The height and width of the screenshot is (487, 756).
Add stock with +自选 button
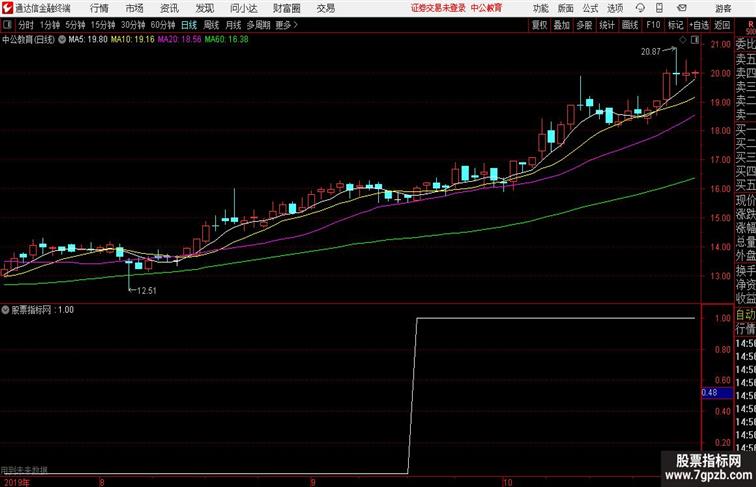[x=699, y=25]
